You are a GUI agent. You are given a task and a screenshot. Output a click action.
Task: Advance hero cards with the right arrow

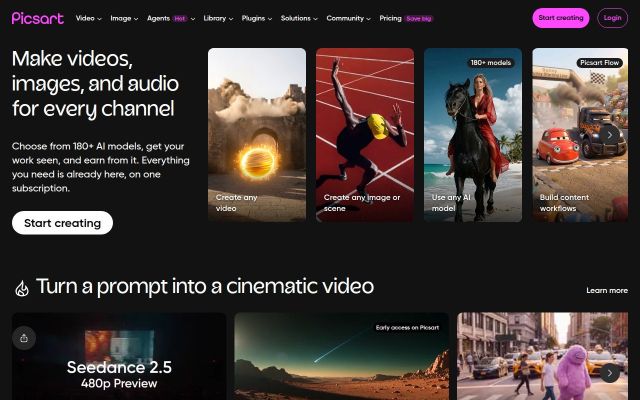[x=609, y=135]
